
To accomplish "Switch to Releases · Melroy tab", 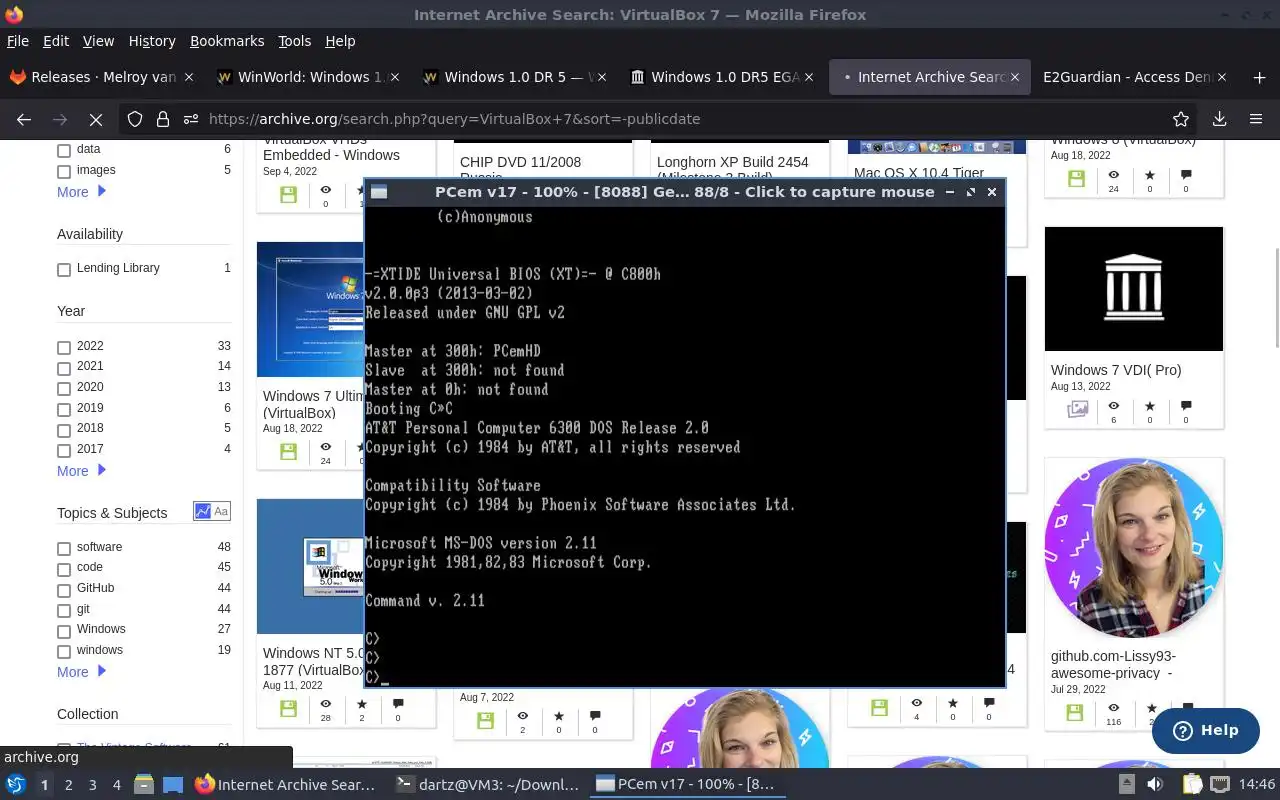I will tap(103, 77).
